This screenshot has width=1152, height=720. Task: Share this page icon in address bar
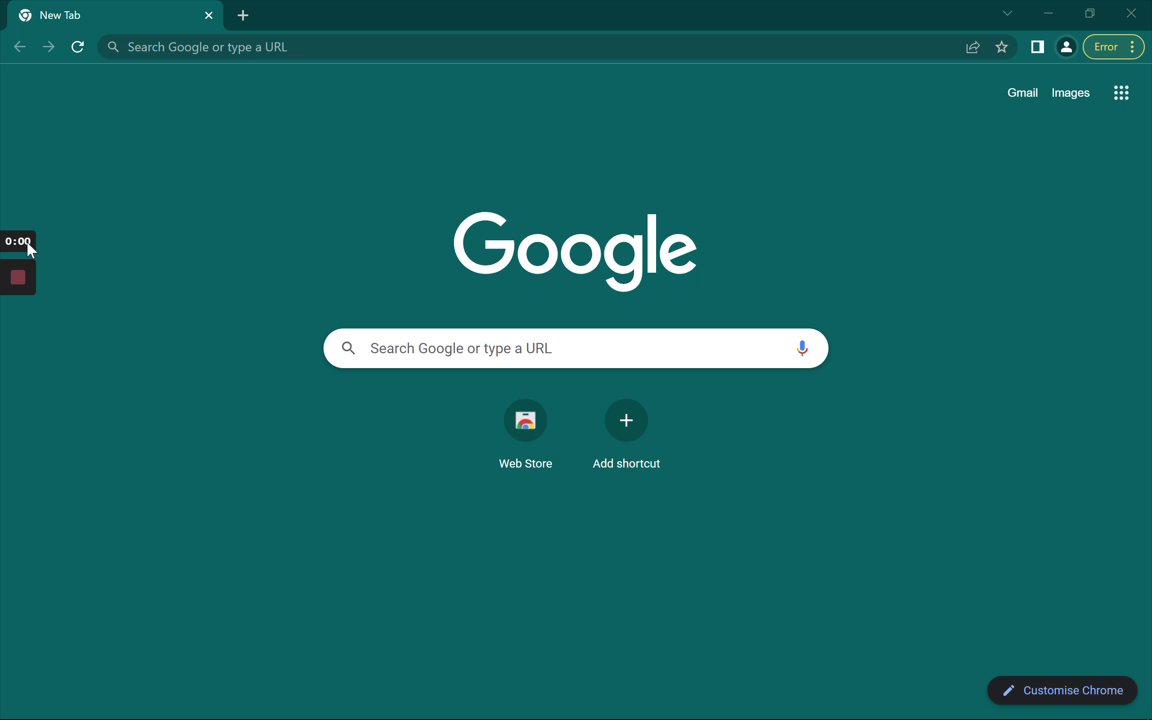click(973, 47)
